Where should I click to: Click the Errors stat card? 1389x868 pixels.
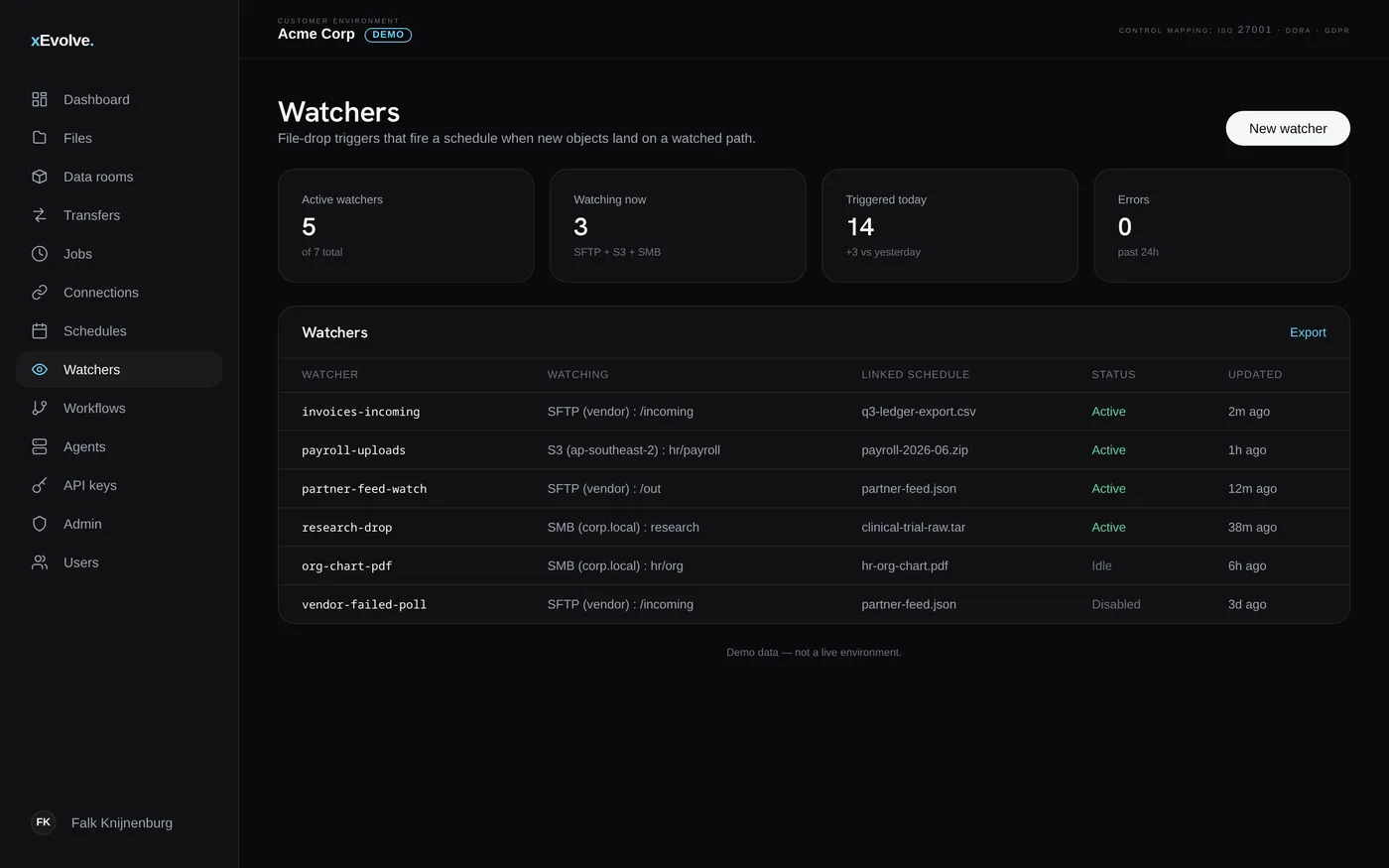coord(1221,226)
